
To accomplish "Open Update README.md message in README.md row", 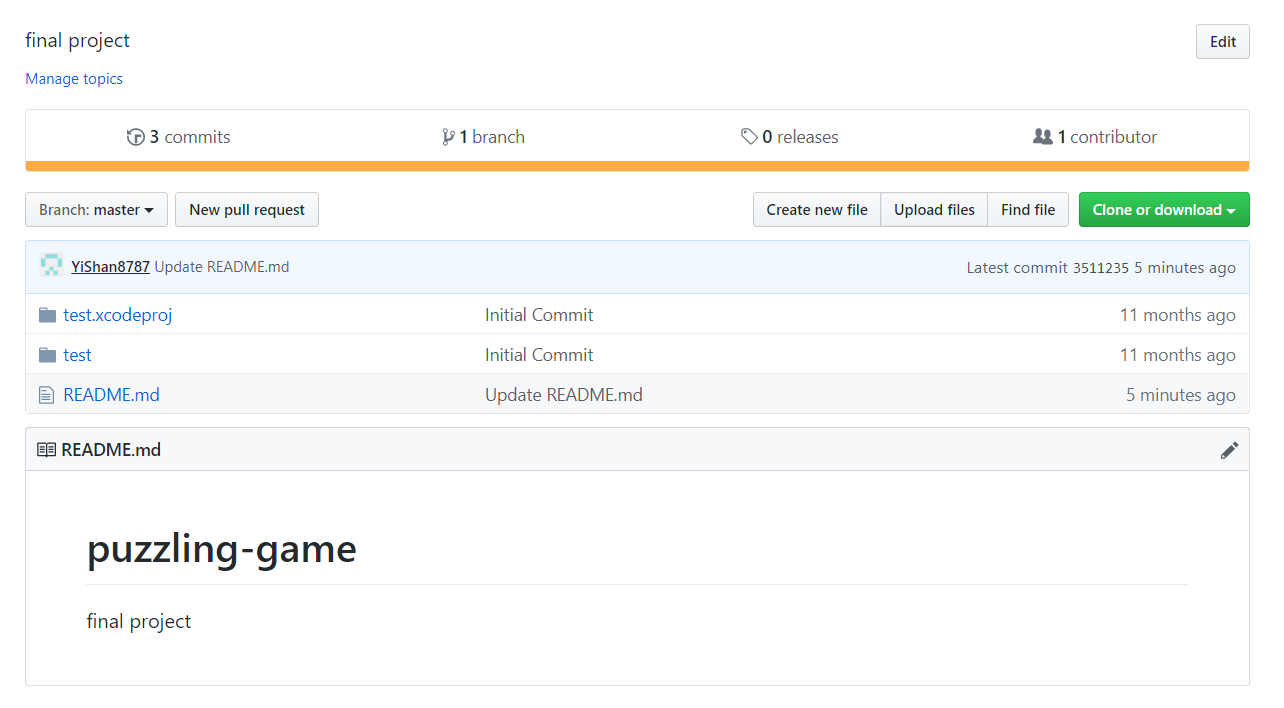I will pyautogui.click(x=564, y=395).
